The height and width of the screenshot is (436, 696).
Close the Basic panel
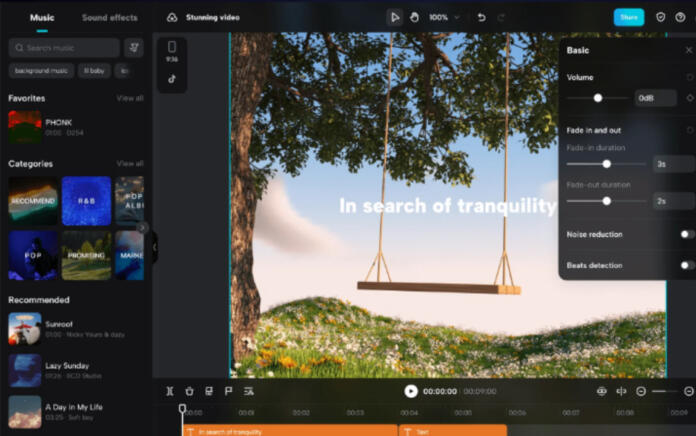pyautogui.click(x=688, y=50)
